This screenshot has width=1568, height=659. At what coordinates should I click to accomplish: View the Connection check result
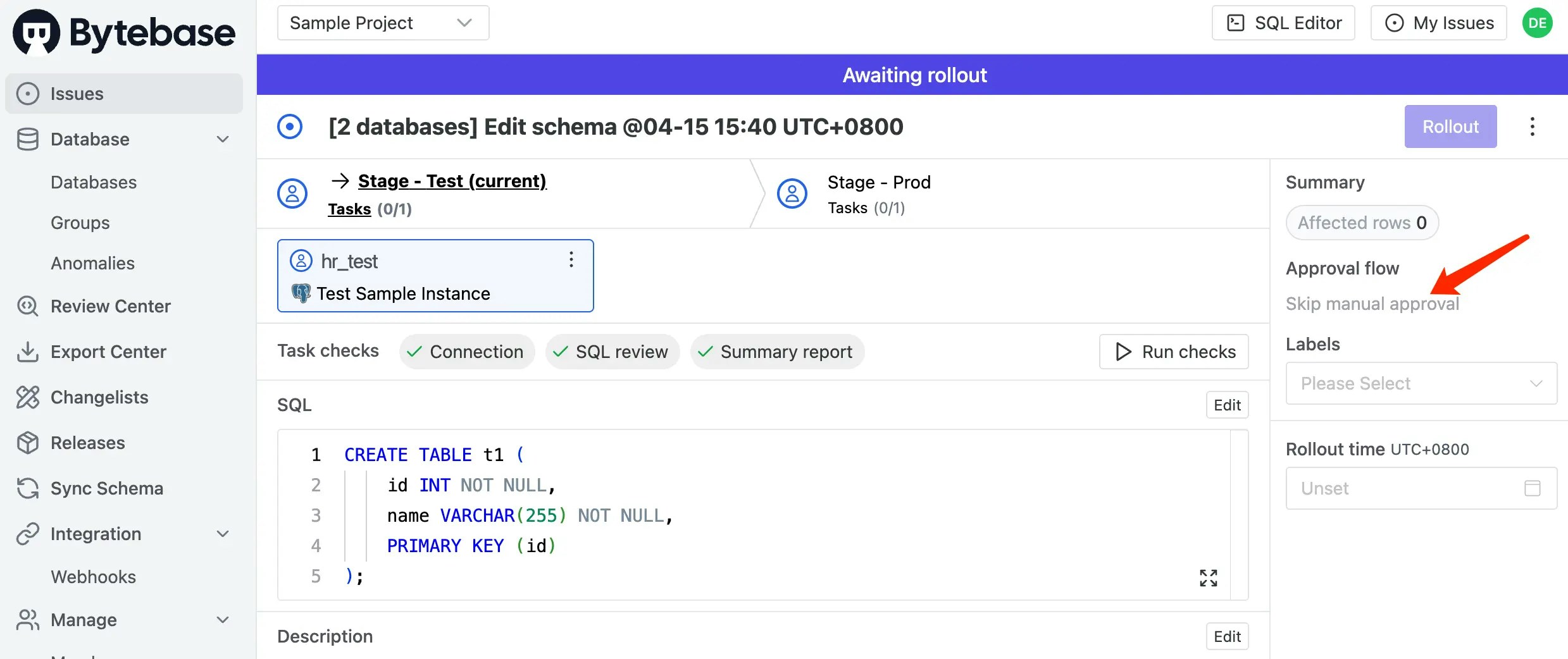(x=467, y=352)
